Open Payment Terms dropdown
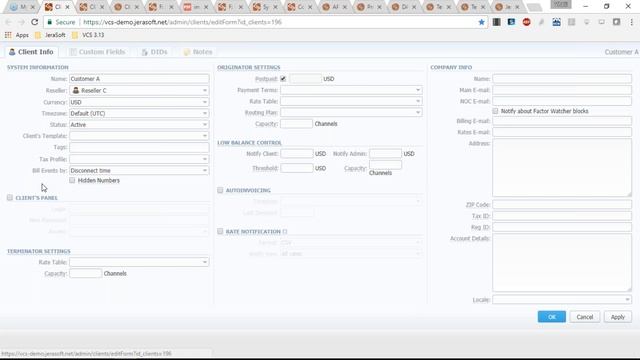640x360 pixels. [x=351, y=90]
